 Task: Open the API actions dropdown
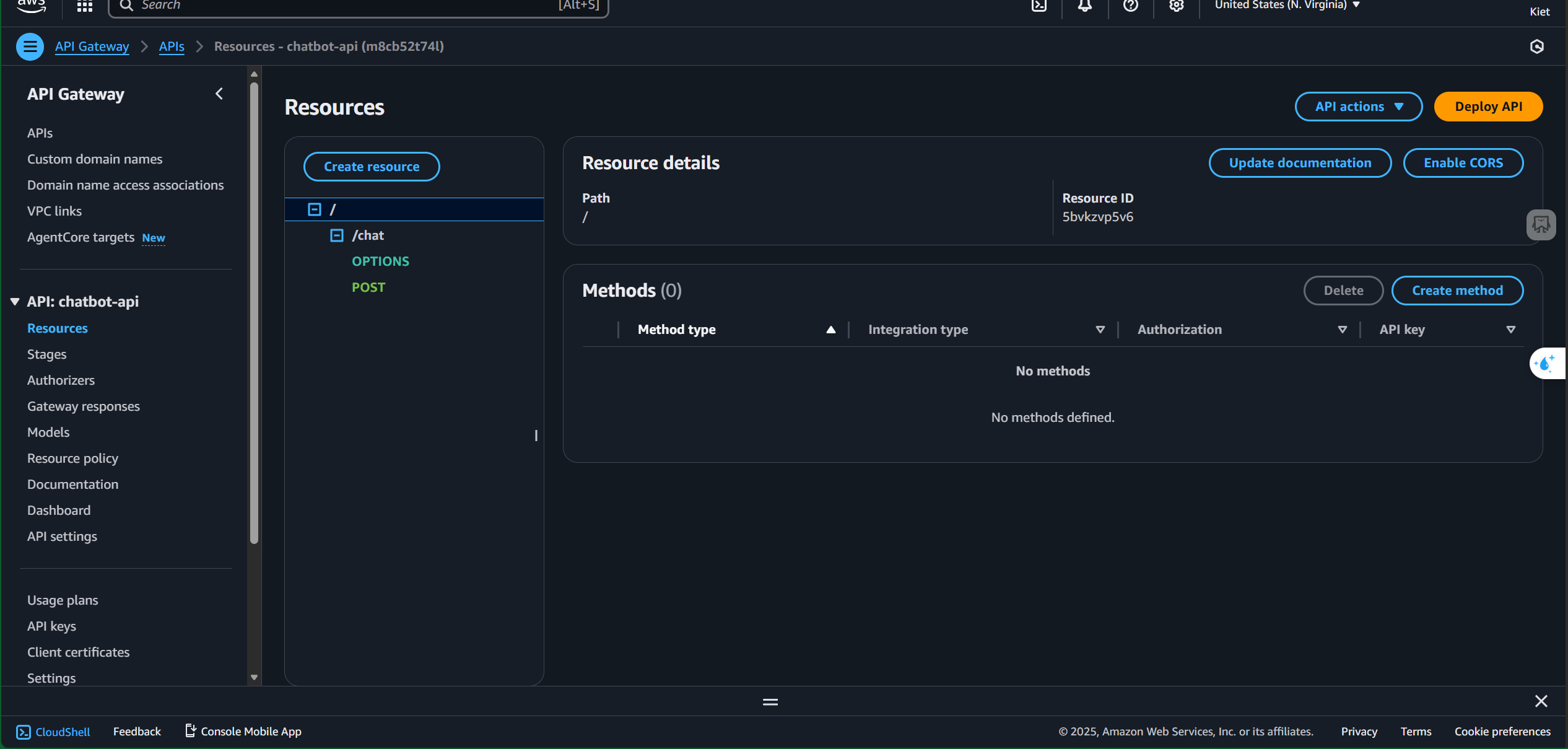tap(1358, 107)
